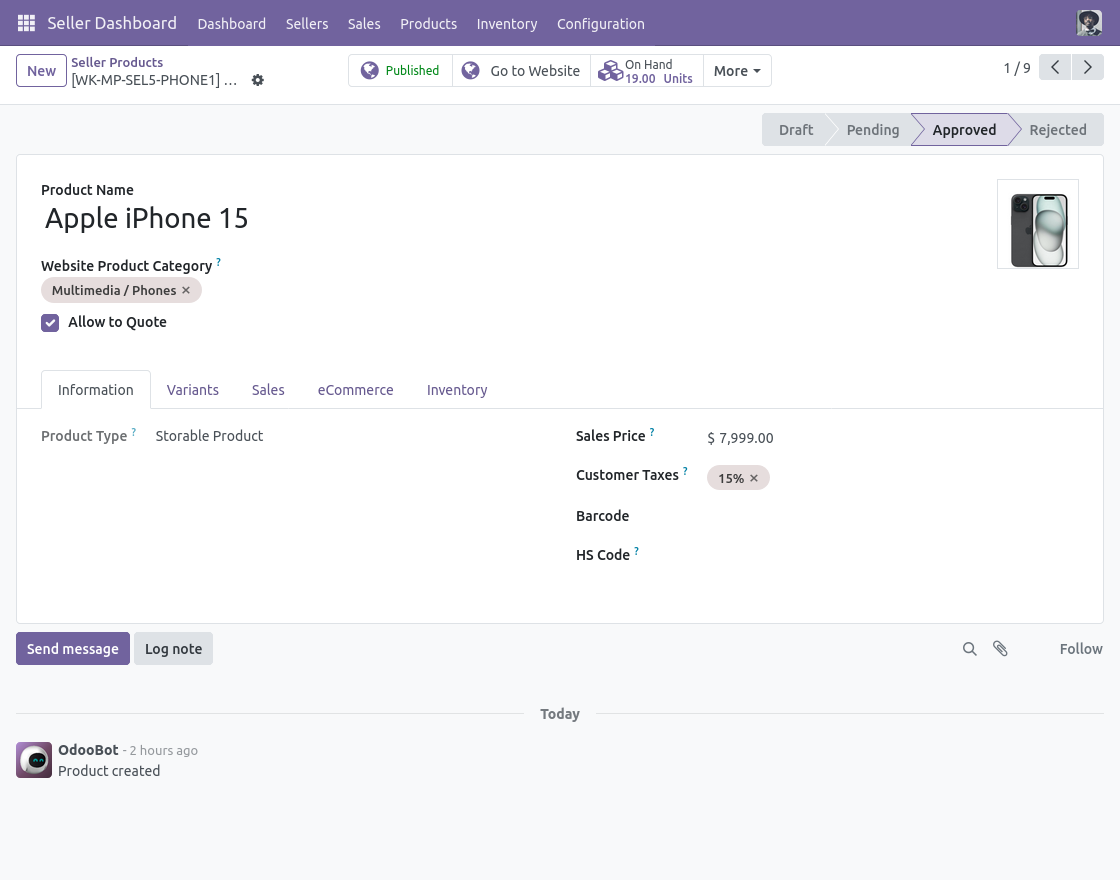The image size is (1120, 880).
Task: Click the Seller Dashboard app title
Action: coord(112,23)
